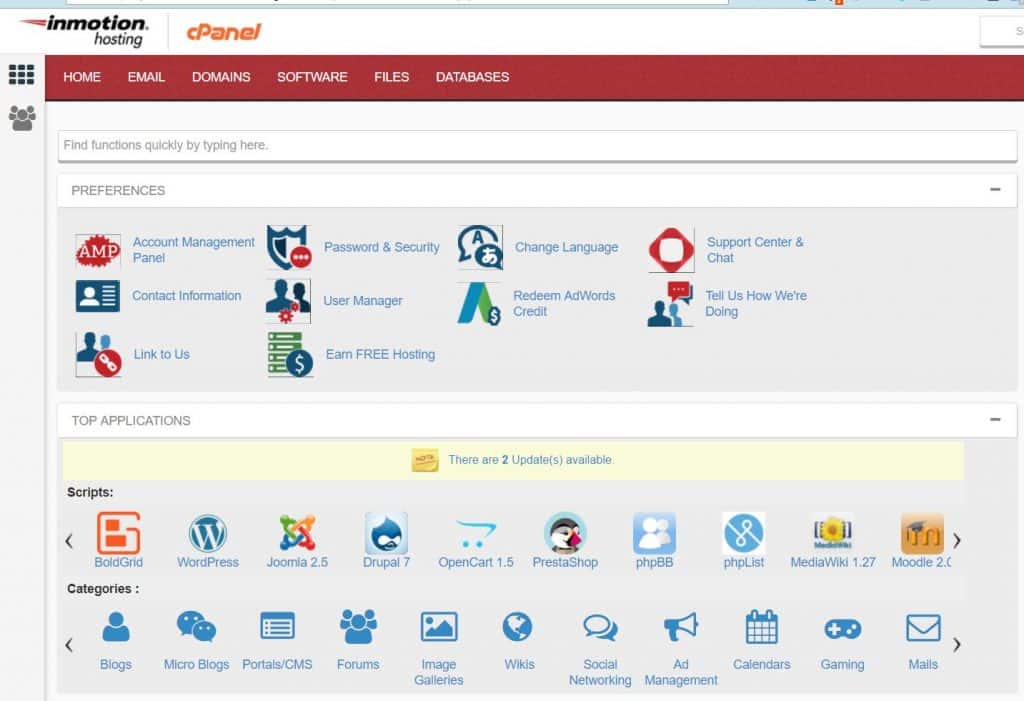This screenshot has height=701, width=1024.
Task: Open the Contact Information card icon
Action: tap(97, 296)
